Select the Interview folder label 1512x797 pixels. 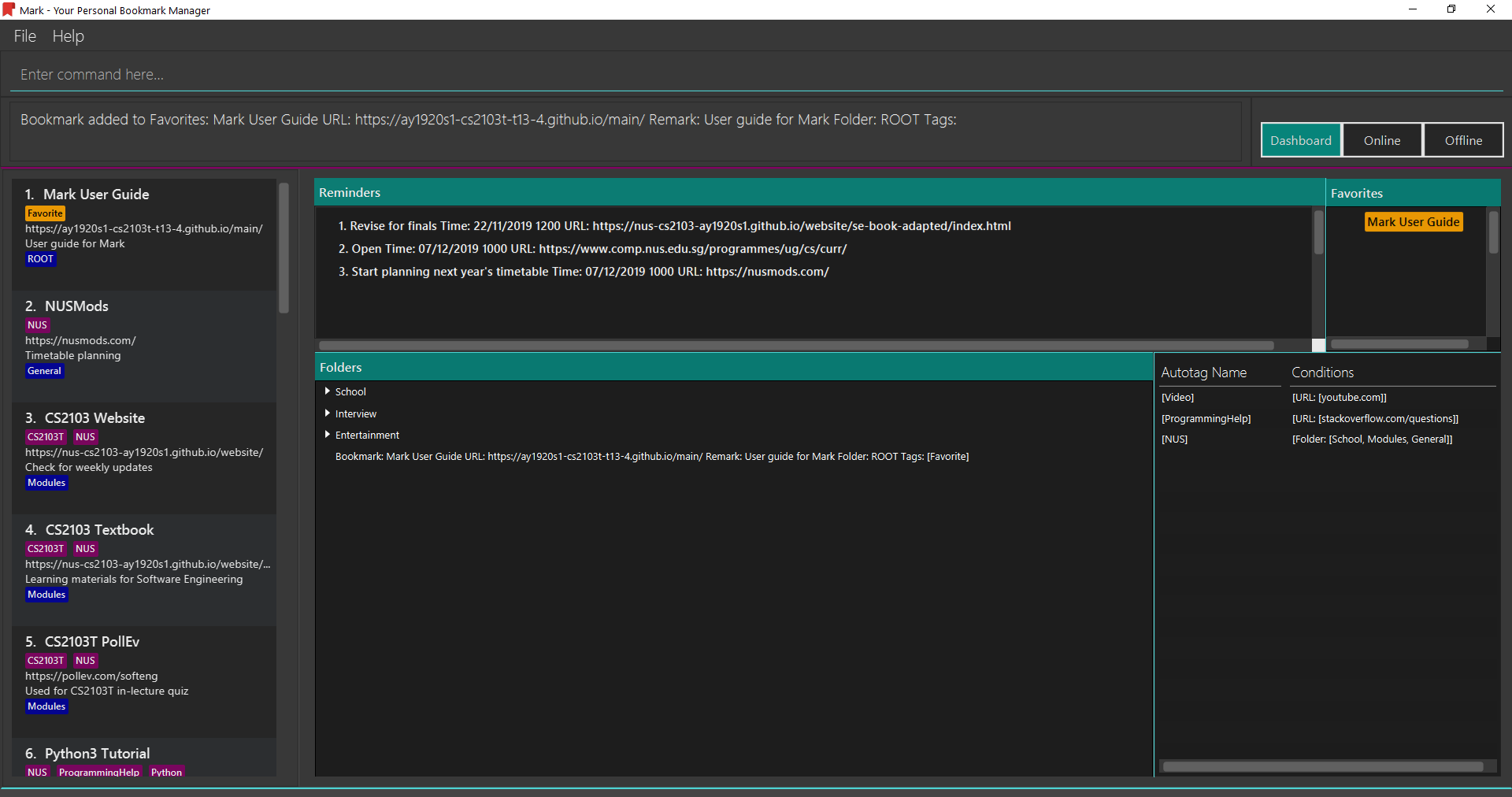coord(356,413)
